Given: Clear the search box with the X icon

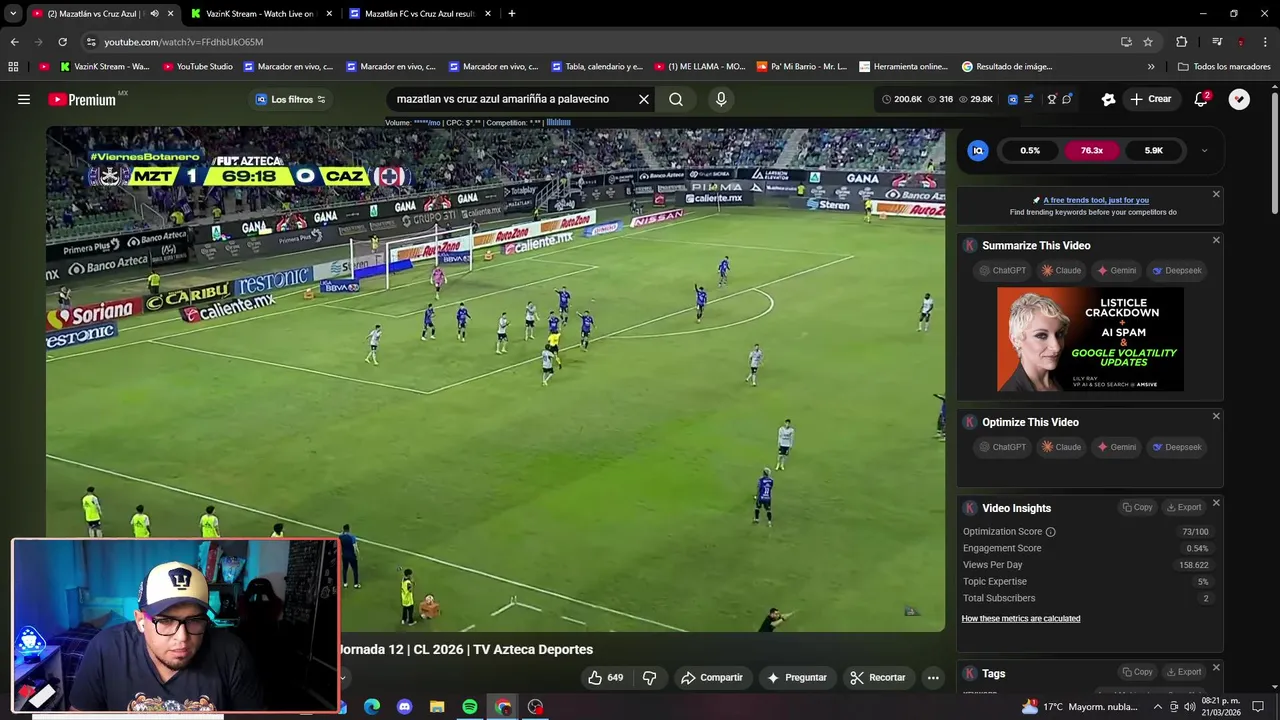Looking at the screenshot, I should pyautogui.click(x=644, y=99).
